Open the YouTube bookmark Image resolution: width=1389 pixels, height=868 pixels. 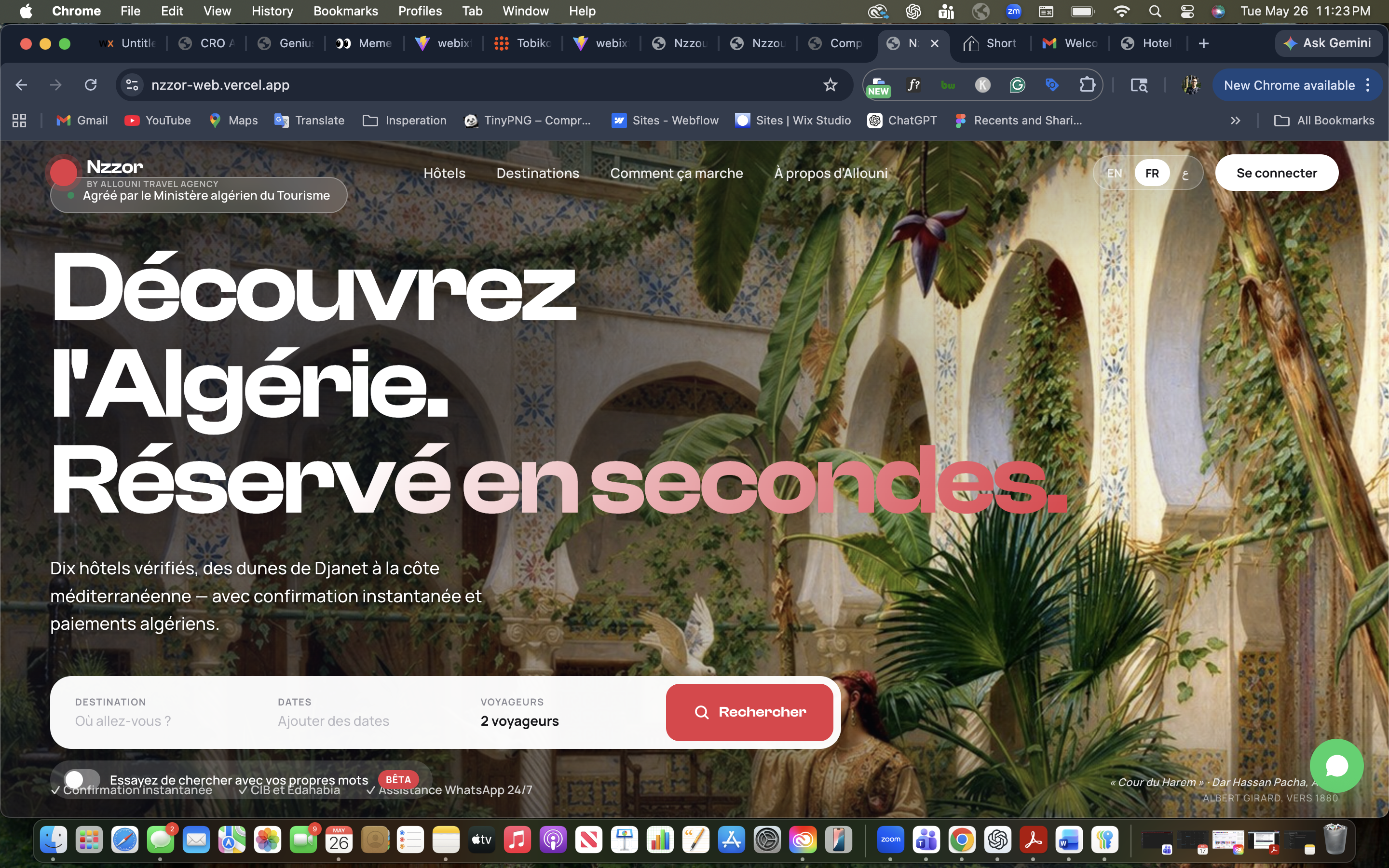158,121
